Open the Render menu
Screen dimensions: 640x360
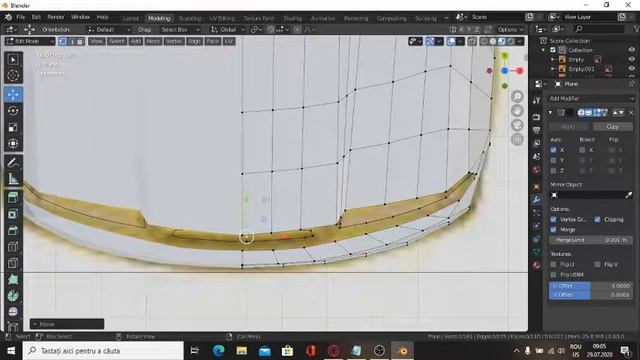click(56, 17)
